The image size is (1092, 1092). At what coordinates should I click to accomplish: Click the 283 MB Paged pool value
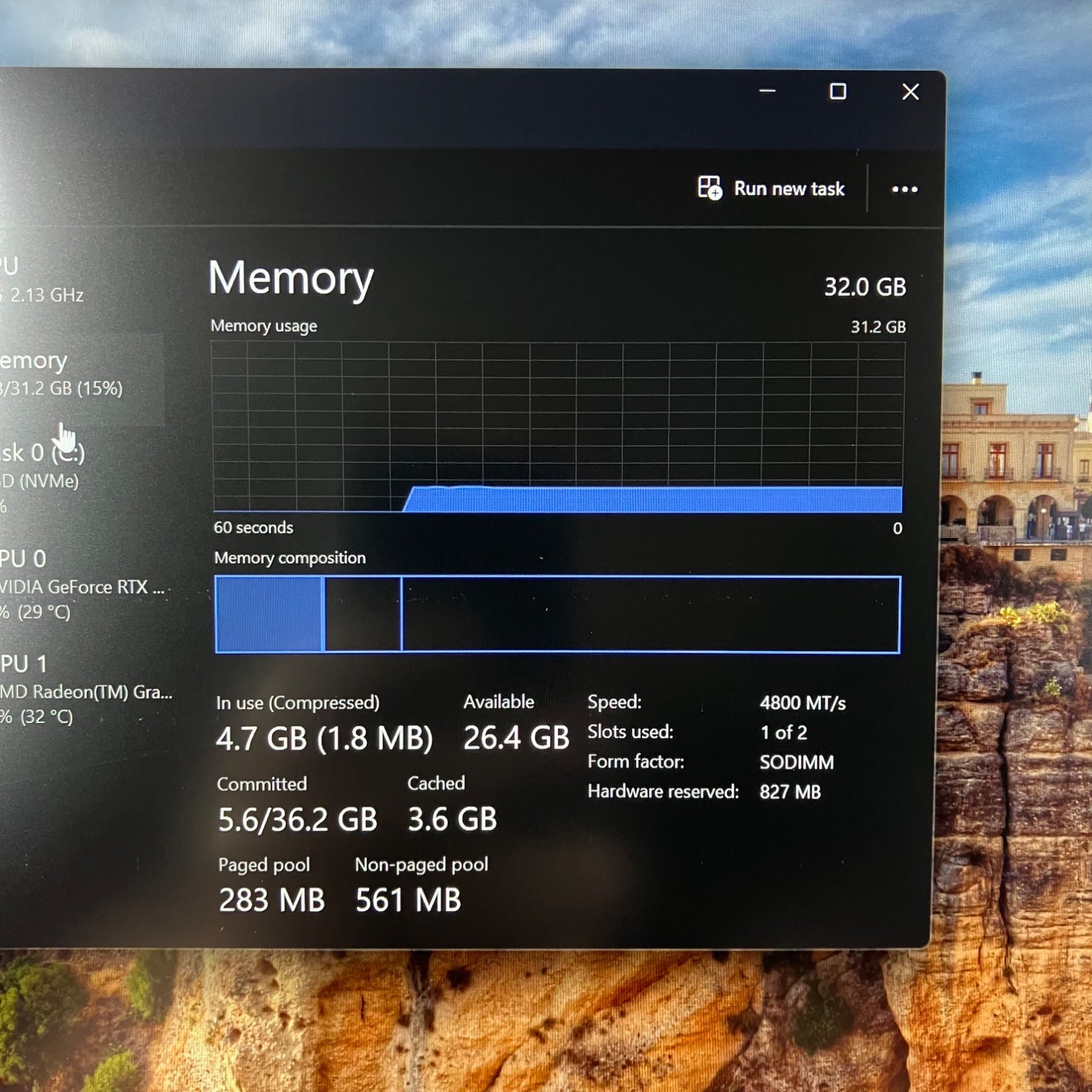pos(272,900)
